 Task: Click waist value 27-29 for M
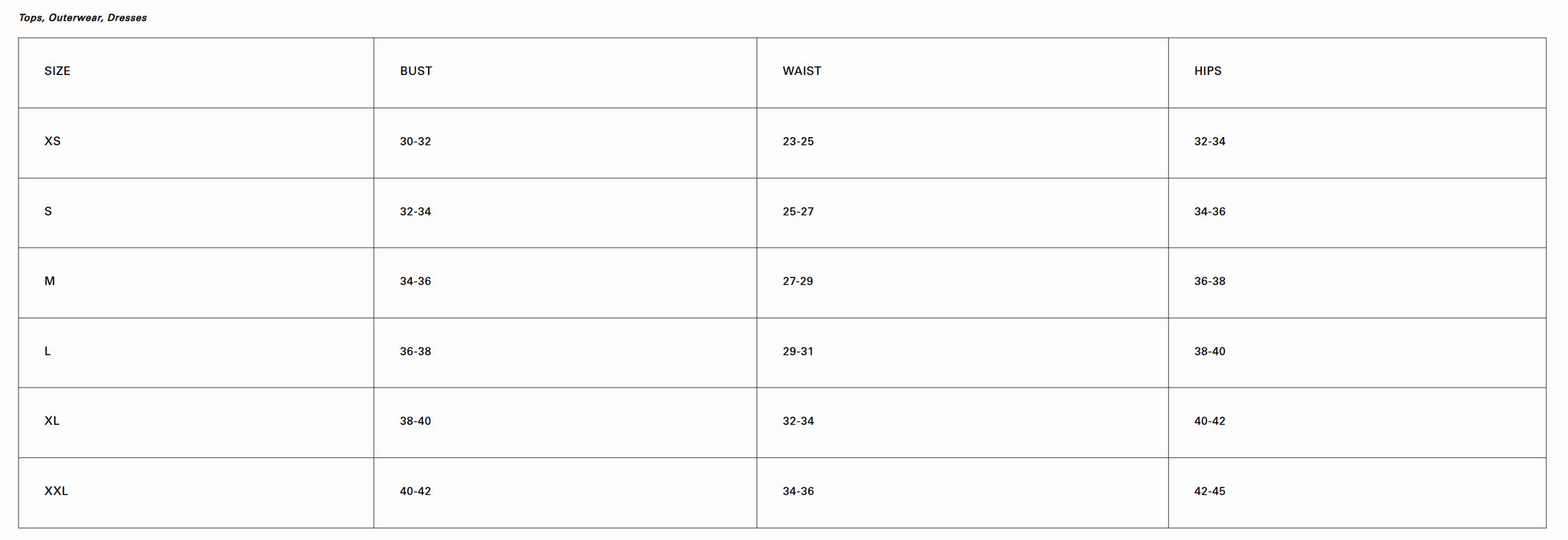pos(798,281)
